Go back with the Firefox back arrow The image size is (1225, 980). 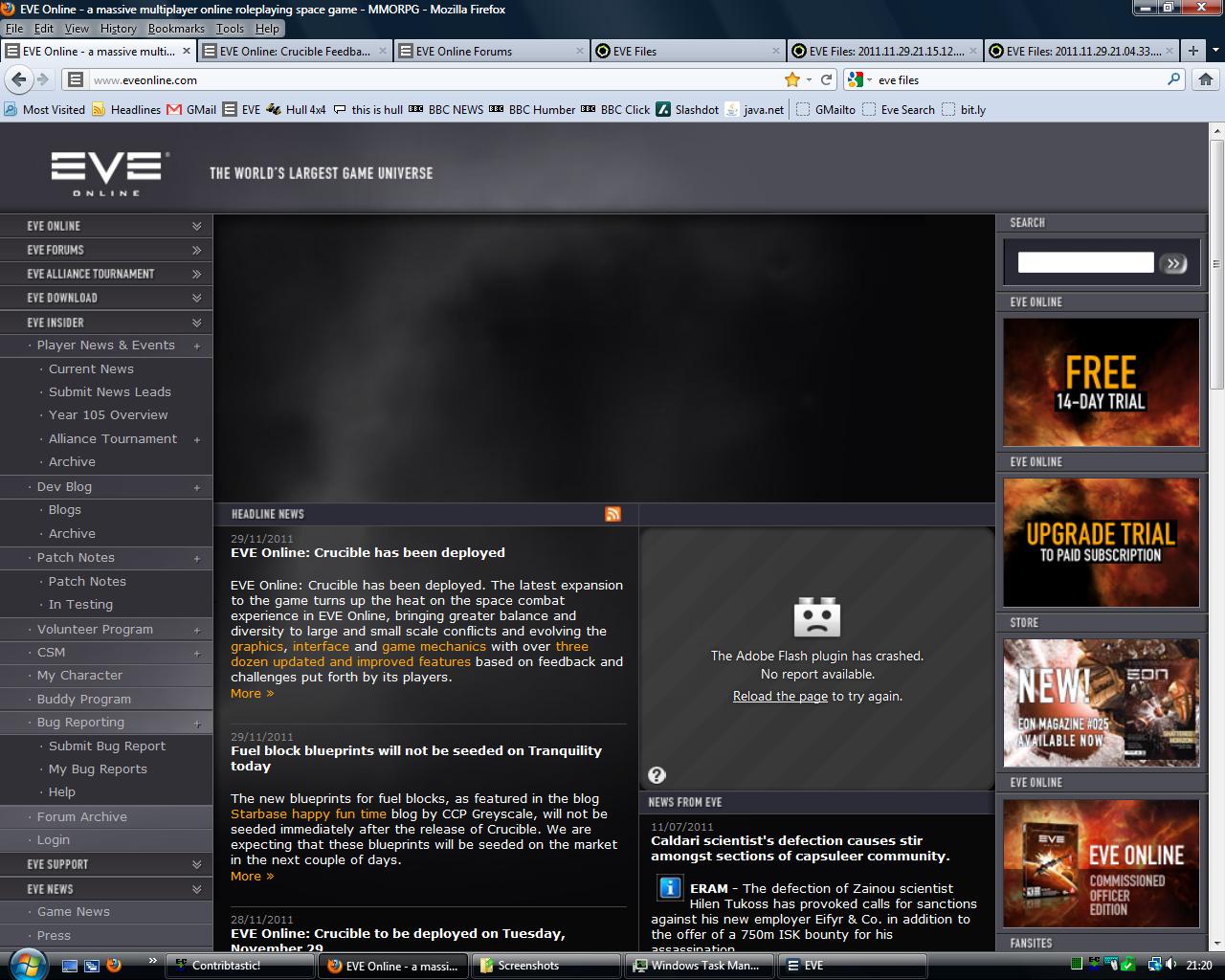point(18,79)
